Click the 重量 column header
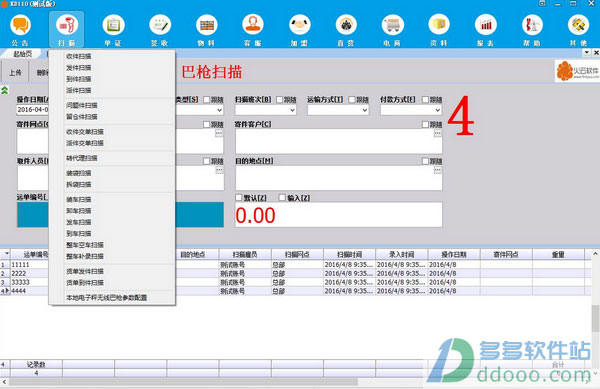600x389 pixels. [558, 254]
